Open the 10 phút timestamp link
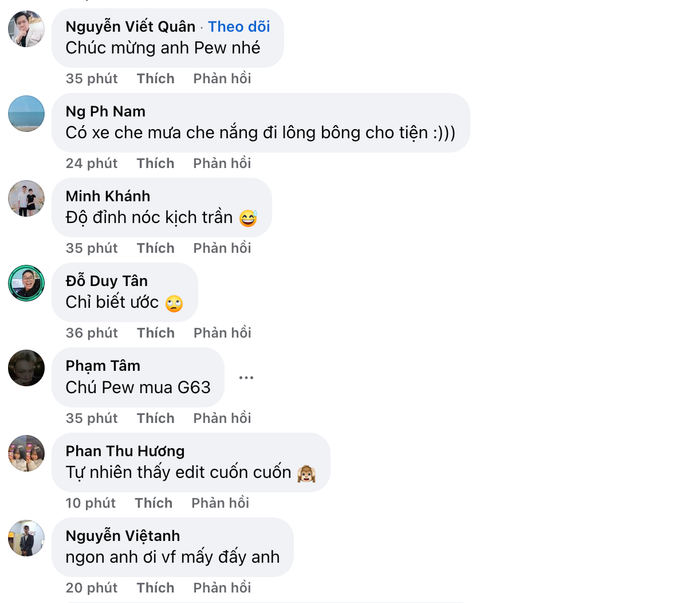The height and width of the screenshot is (603, 700). 91,503
